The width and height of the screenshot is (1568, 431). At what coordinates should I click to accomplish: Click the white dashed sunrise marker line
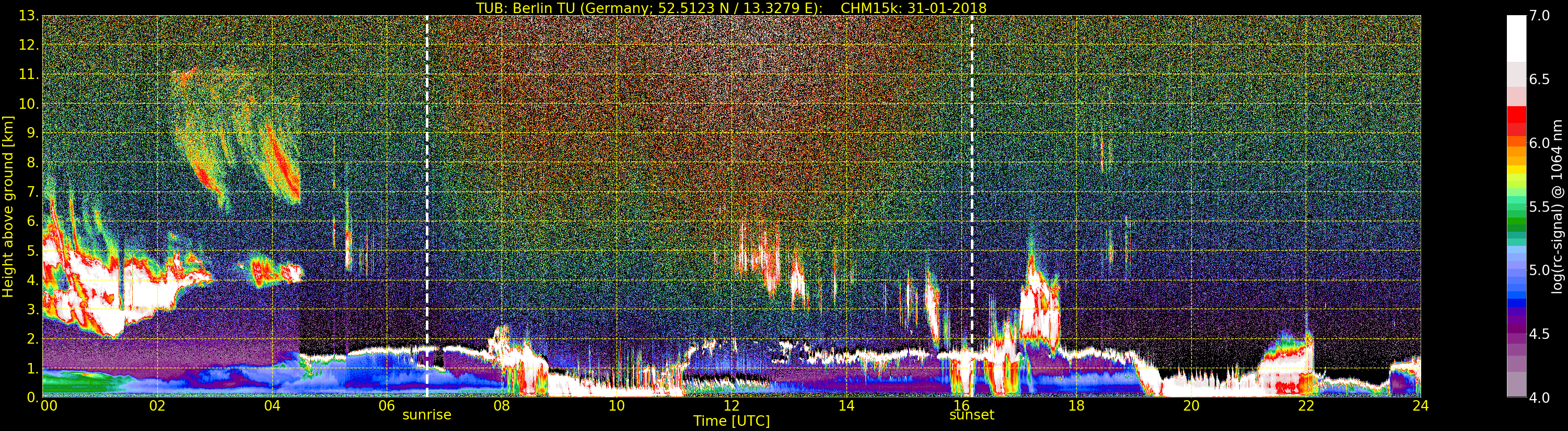pos(427,206)
